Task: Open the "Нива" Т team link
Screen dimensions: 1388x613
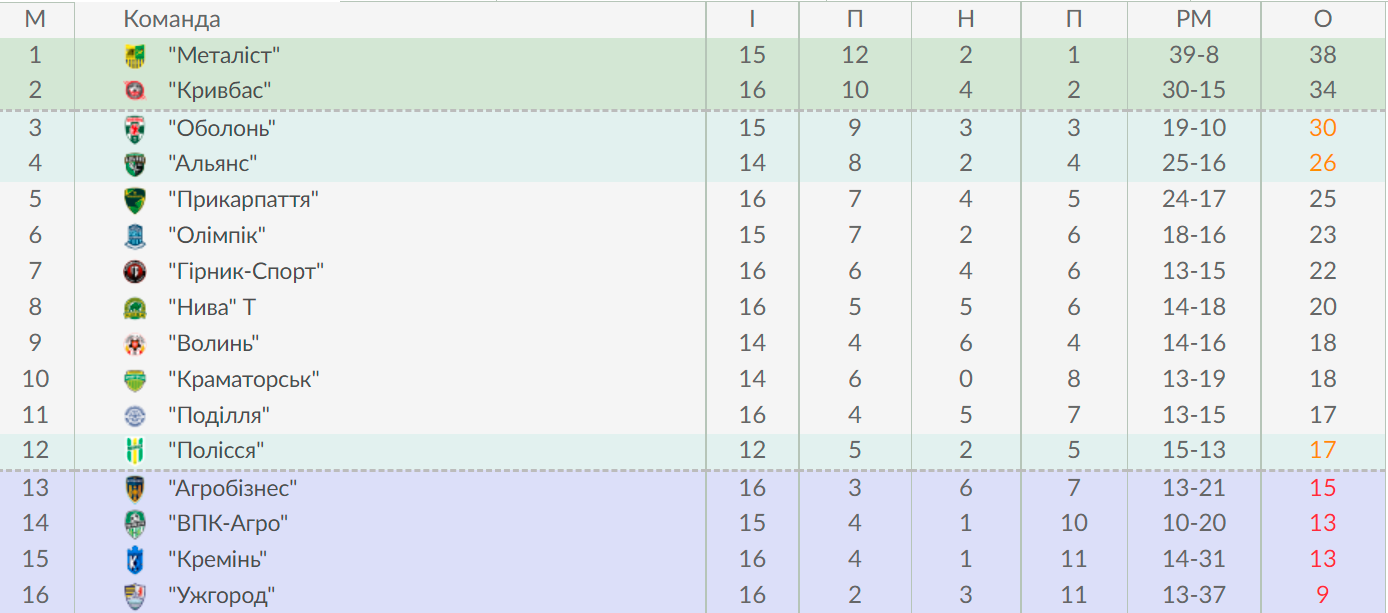Action: tap(211, 308)
